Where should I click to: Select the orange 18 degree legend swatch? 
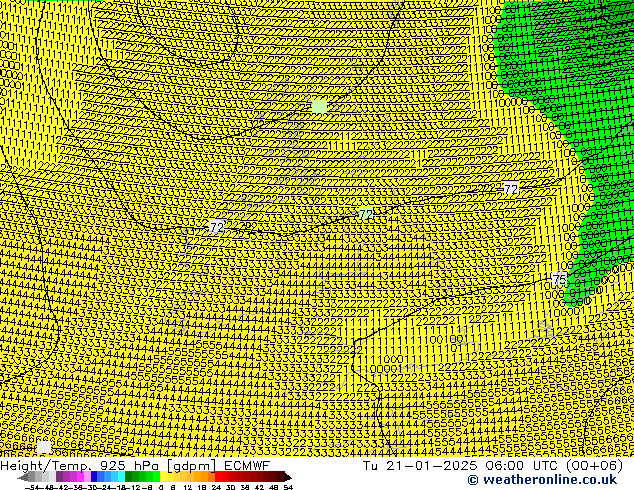tap(205, 476)
